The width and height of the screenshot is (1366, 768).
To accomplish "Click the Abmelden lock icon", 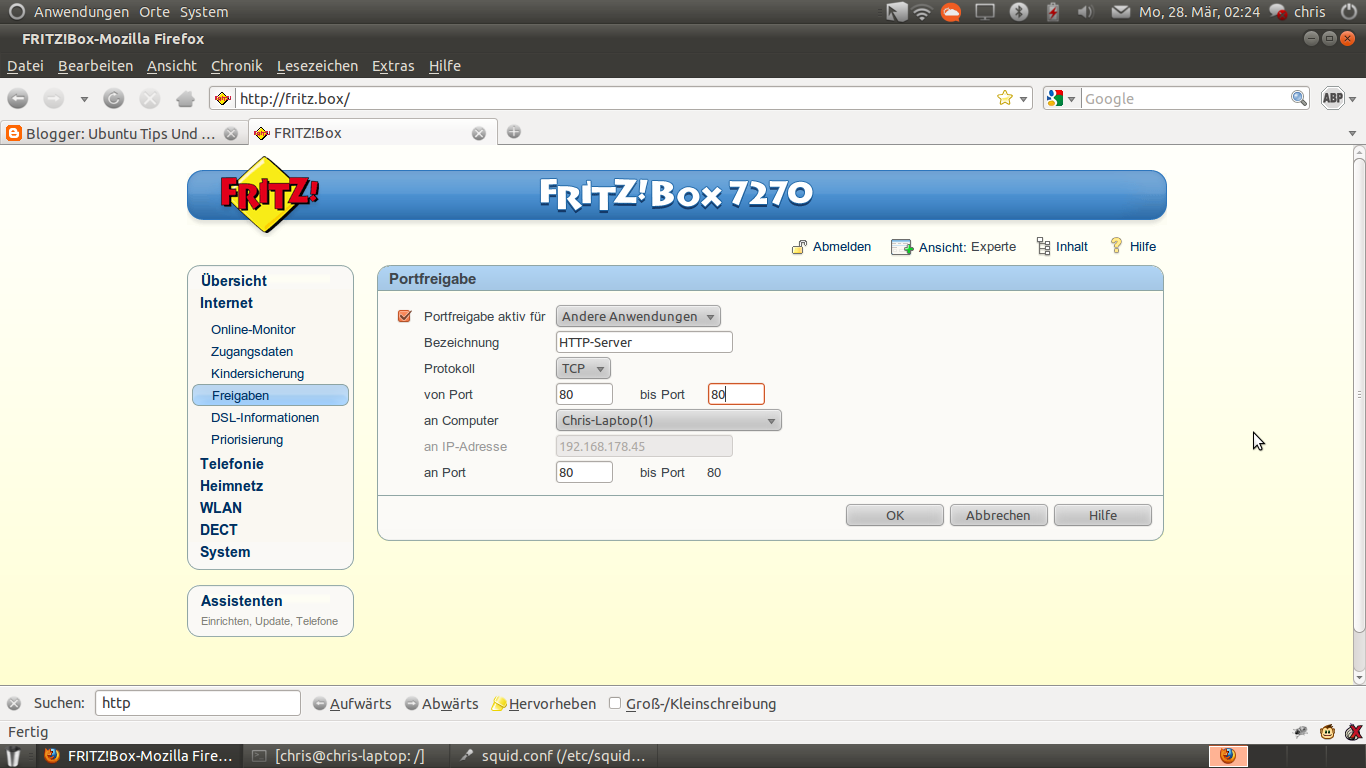I will coord(800,247).
